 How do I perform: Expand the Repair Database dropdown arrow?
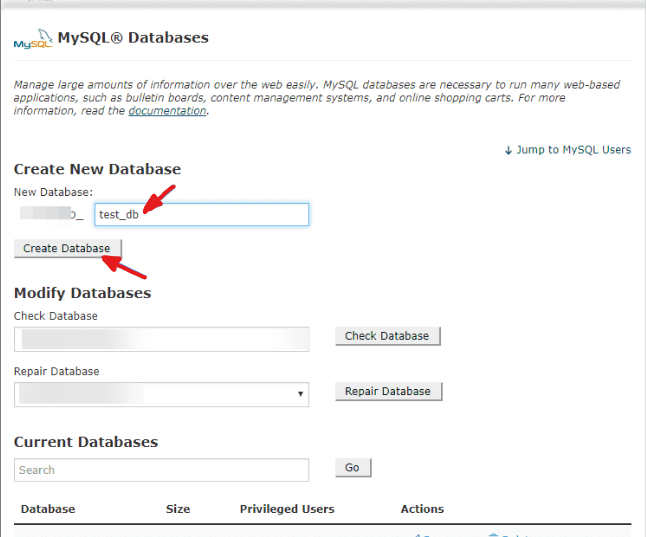(300, 394)
